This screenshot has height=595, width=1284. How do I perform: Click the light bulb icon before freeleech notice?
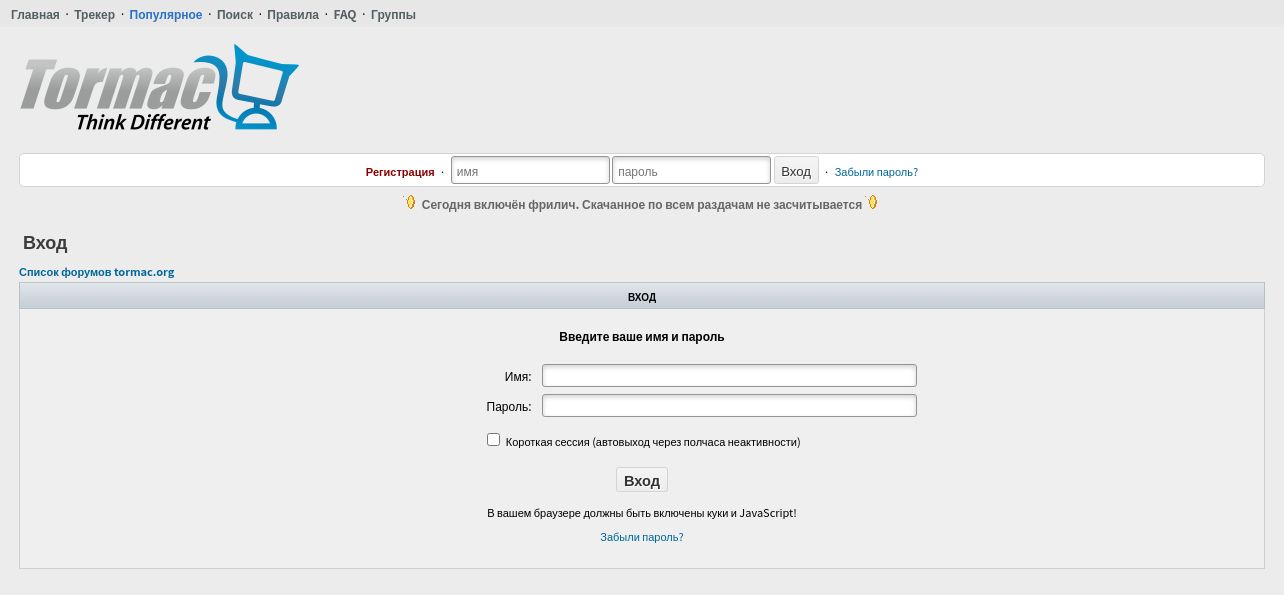pos(410,202)
